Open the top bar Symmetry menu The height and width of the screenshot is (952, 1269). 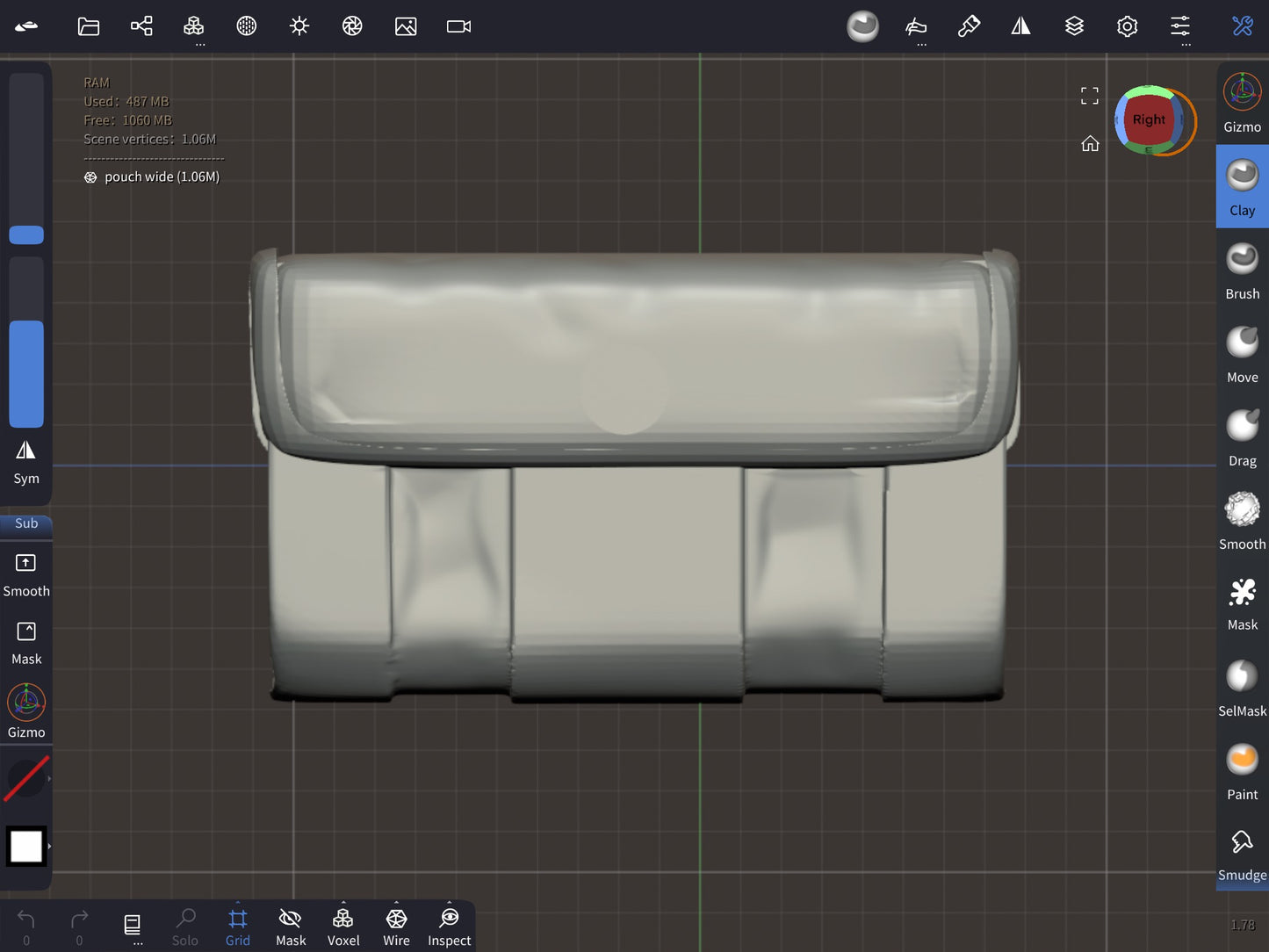pos(1021,26)
